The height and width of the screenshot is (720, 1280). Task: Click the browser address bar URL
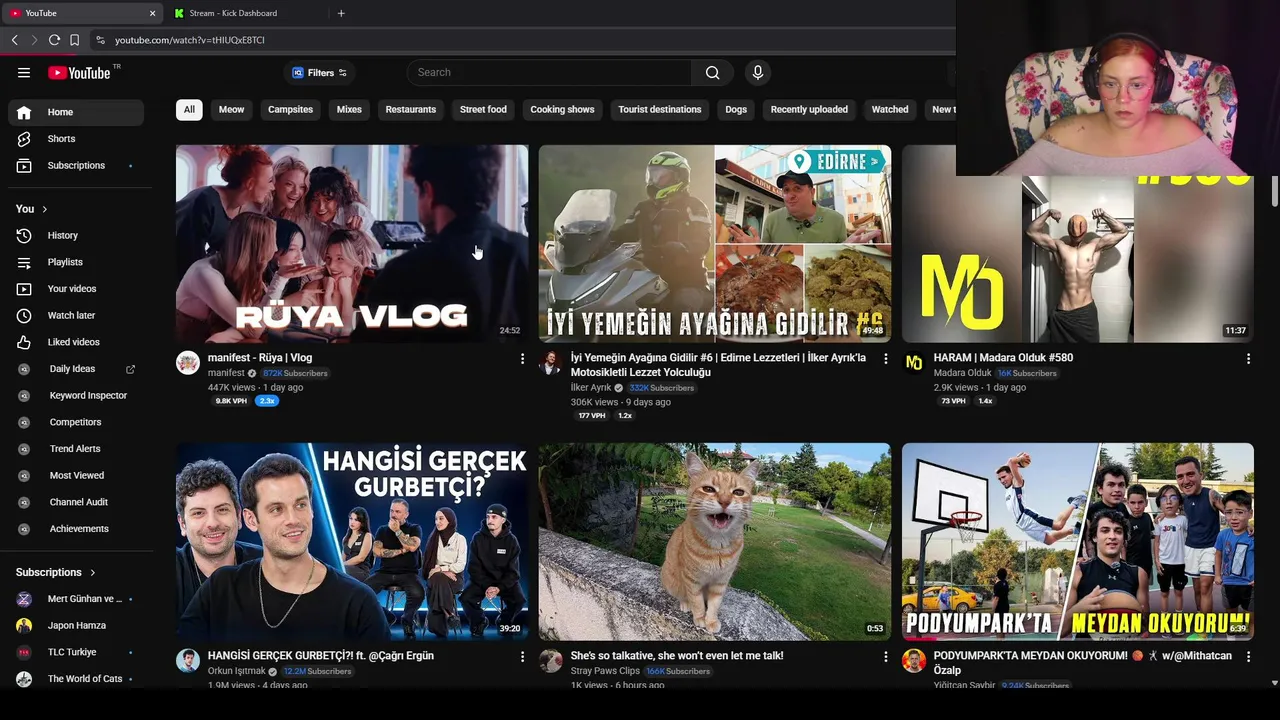tap(189, 40)
